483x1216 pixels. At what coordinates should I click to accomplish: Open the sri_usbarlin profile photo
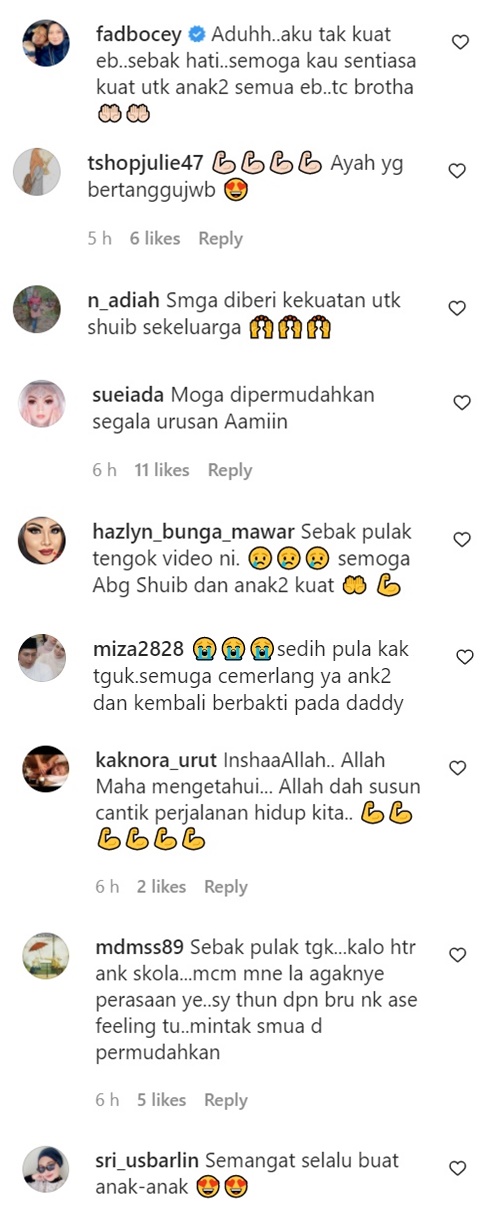(45, 1169)
